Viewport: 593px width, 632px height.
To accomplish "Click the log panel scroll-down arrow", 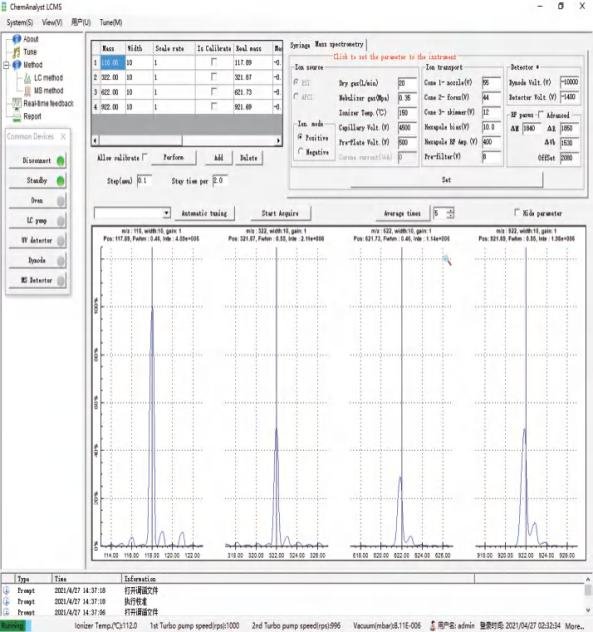I will point(588,610).
